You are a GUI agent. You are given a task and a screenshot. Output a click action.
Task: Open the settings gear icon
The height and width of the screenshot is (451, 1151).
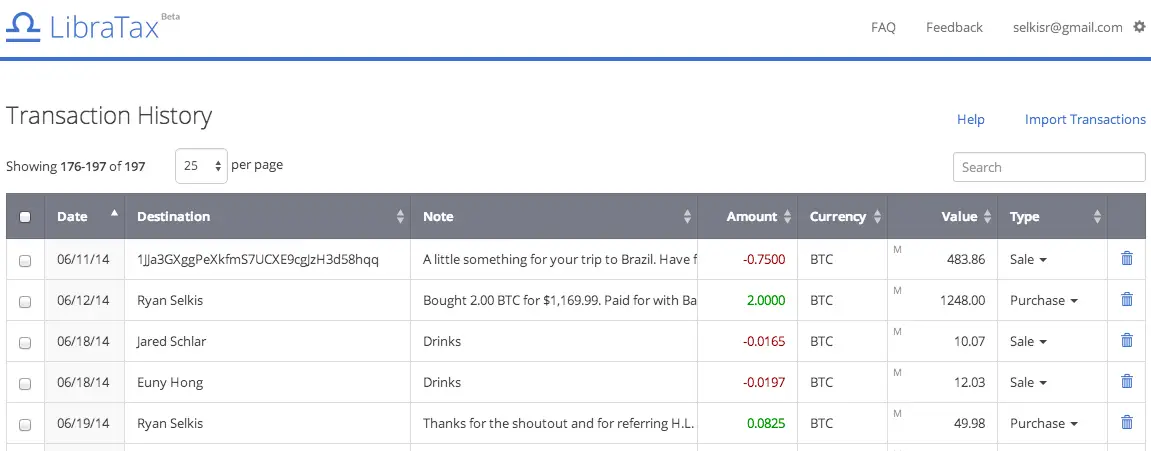click(1139, 27)
